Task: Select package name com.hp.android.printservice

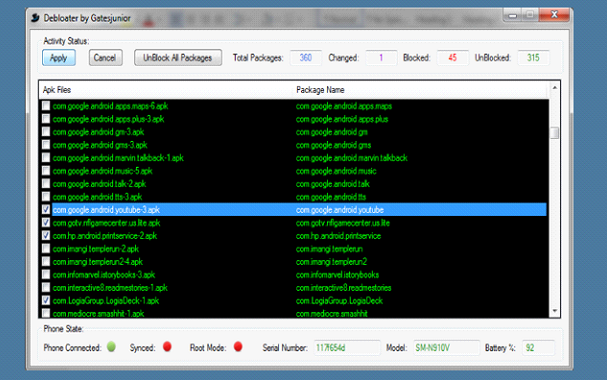Action: (x=338, y=236)
